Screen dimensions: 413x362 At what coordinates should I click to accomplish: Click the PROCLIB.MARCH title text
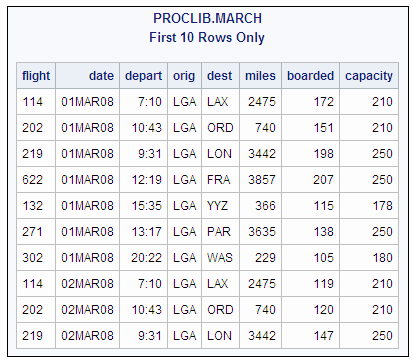(207, 18)
